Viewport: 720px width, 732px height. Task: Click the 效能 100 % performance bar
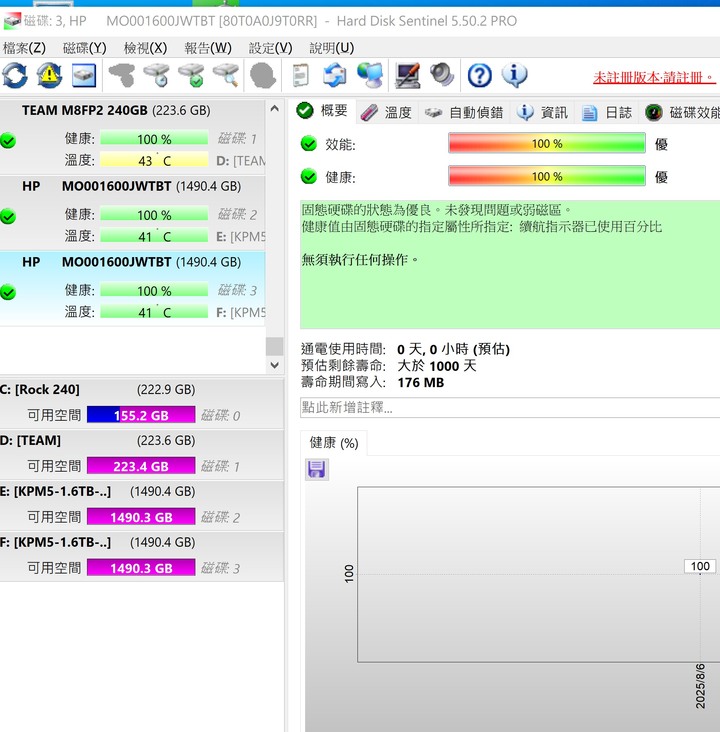(547, 143)
